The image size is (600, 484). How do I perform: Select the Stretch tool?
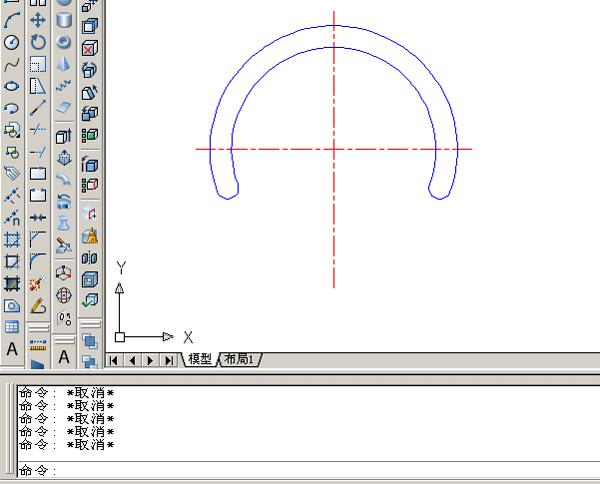click(38, 86)
